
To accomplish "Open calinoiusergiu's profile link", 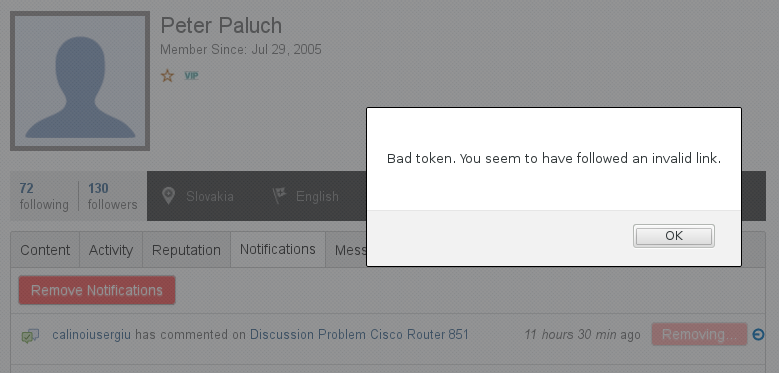I will [91, 334].
